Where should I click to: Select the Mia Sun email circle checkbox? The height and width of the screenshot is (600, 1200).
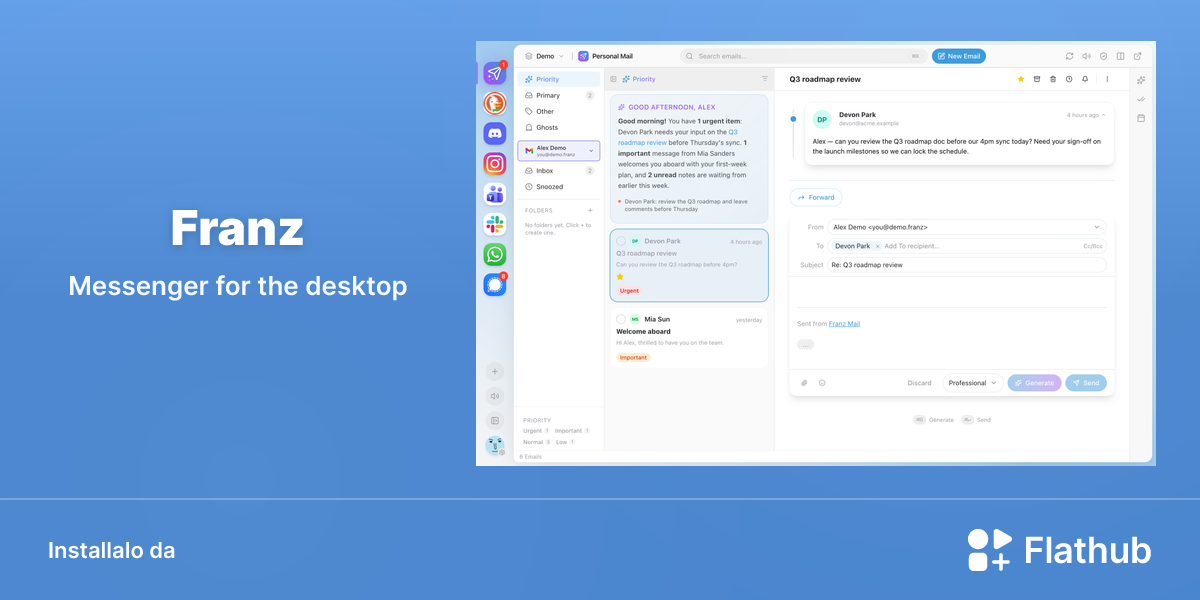(621, 319)
